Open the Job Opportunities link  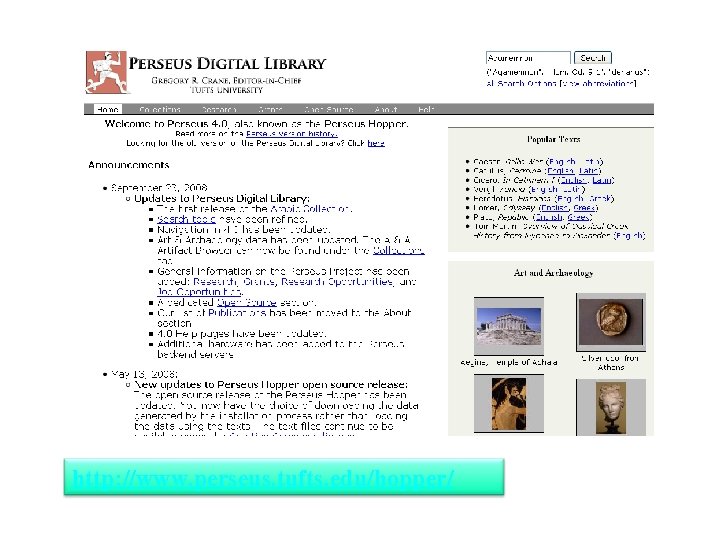tap(200, 292)
